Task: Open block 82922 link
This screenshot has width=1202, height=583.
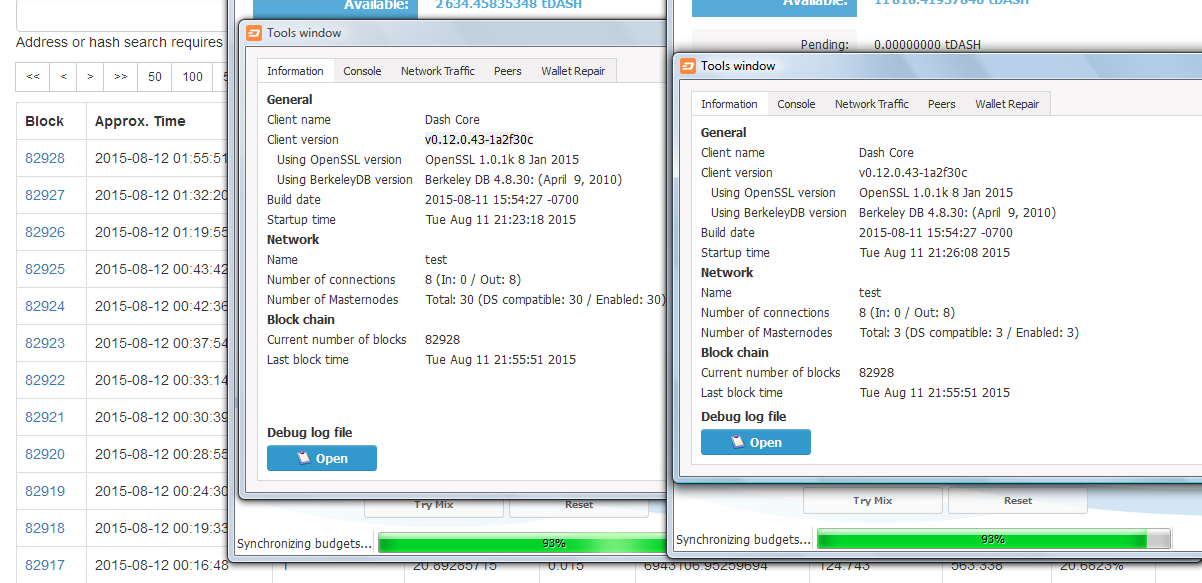Action: point(45,380)
